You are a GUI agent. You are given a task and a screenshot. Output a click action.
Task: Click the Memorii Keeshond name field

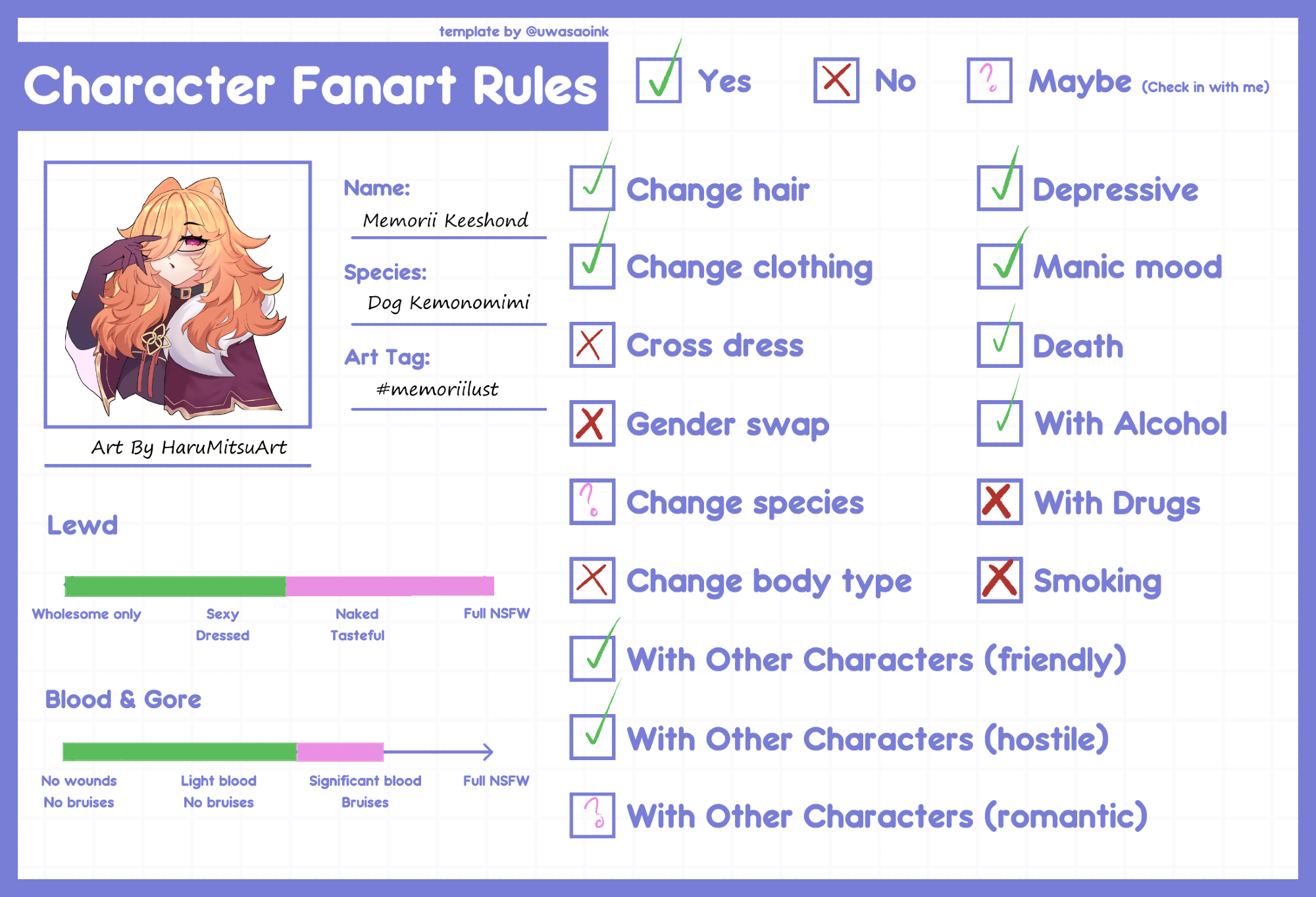coord(446,220)
